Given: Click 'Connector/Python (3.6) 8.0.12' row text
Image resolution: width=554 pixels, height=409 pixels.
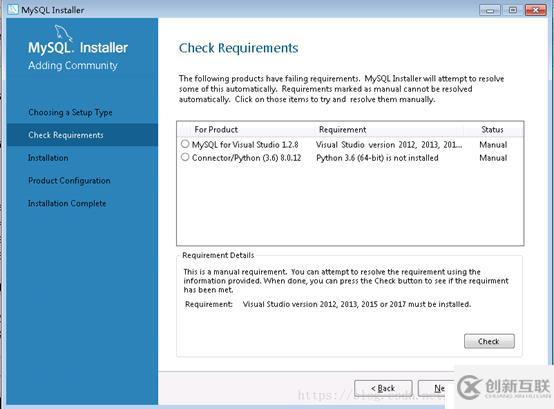Looking at the screenshot, I should [x=247, y=158].
